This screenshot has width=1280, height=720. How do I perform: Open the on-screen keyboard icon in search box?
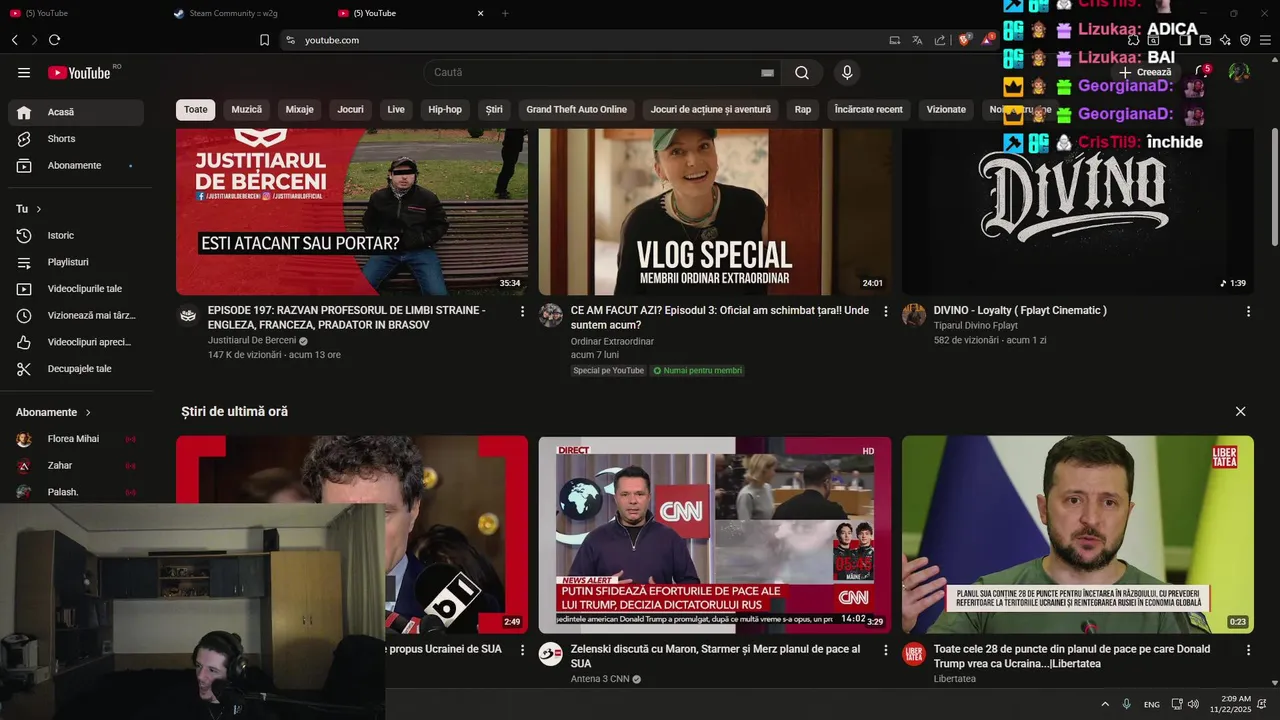point(767,73)
